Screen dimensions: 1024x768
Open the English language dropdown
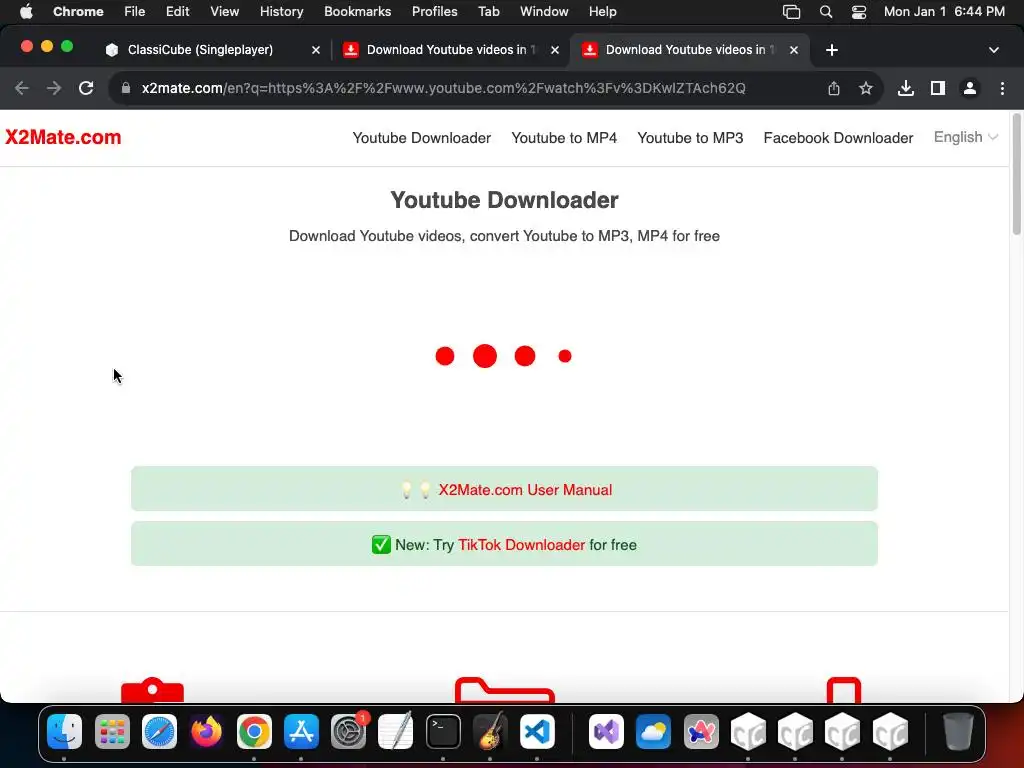tap(966, 137)
